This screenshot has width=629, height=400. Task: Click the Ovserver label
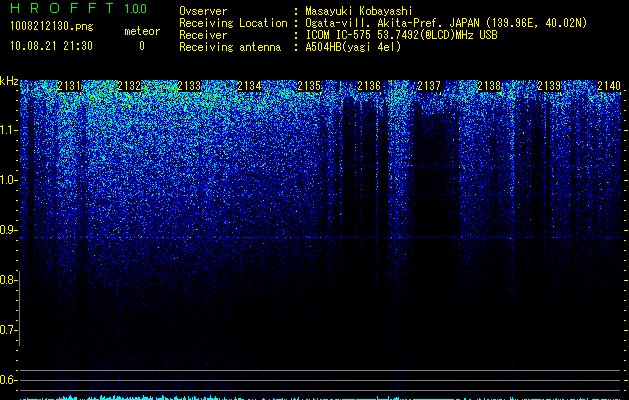click(x=203, y=11)
